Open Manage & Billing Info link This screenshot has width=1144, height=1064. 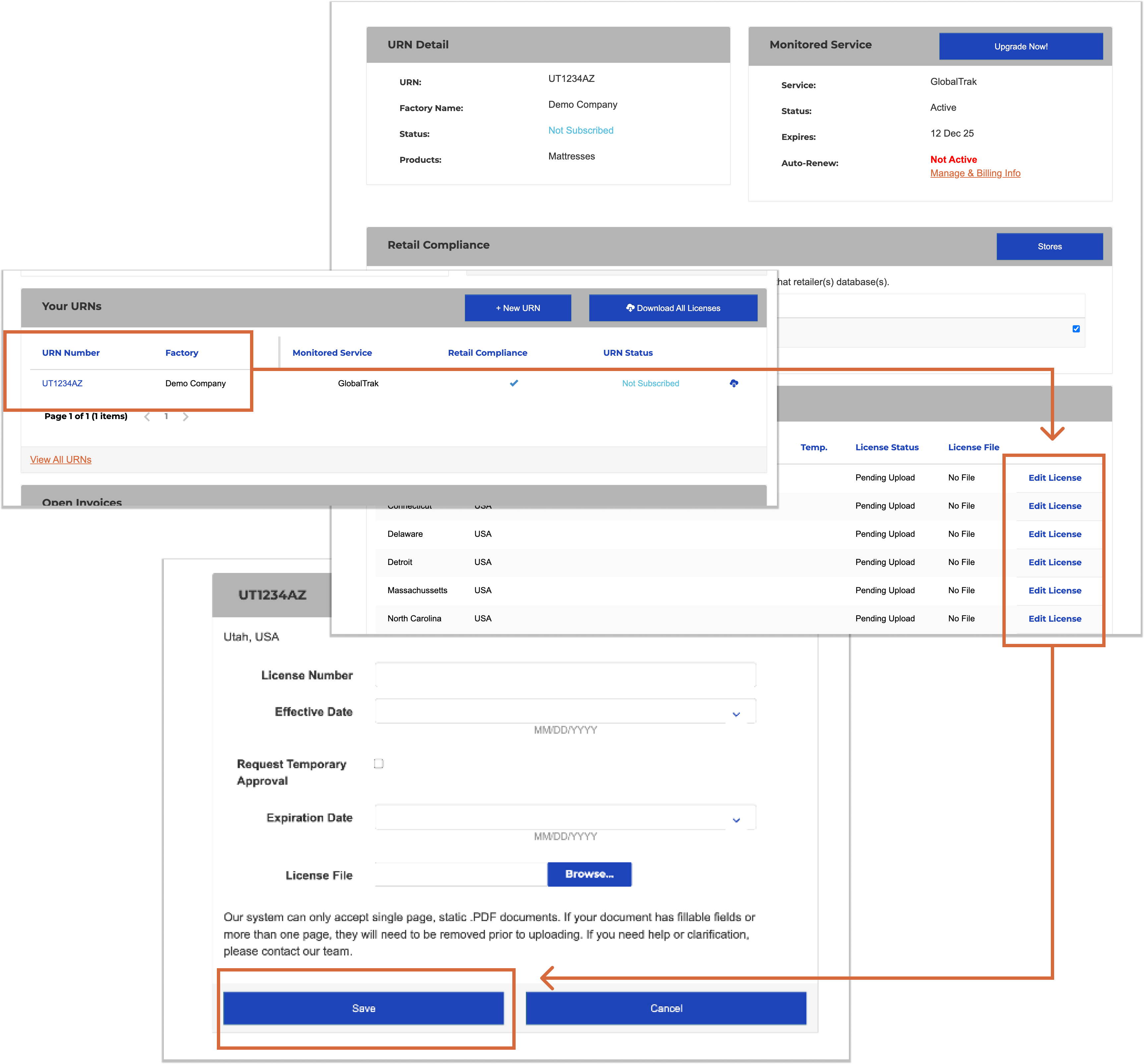pyautogui.click(x=975, y=173)
